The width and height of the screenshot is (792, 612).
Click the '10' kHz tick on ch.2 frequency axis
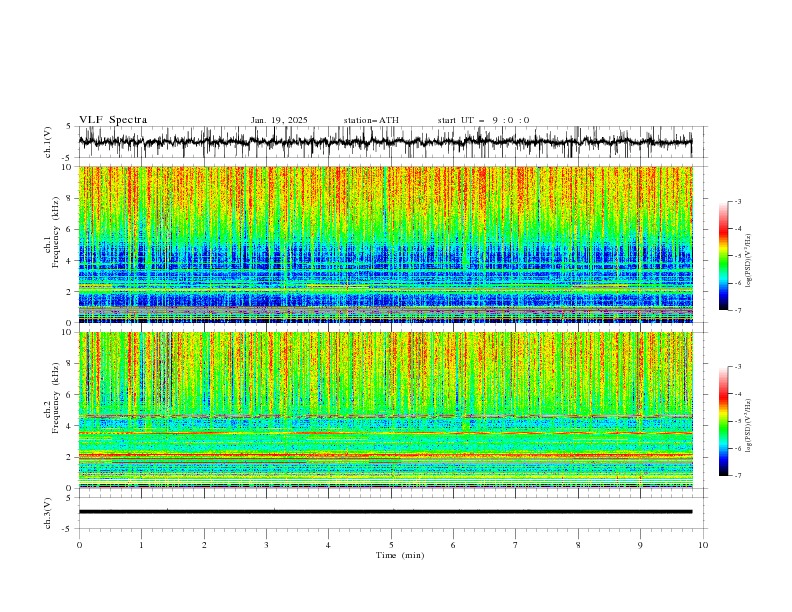pyautogui.click(x=69, y=332)
